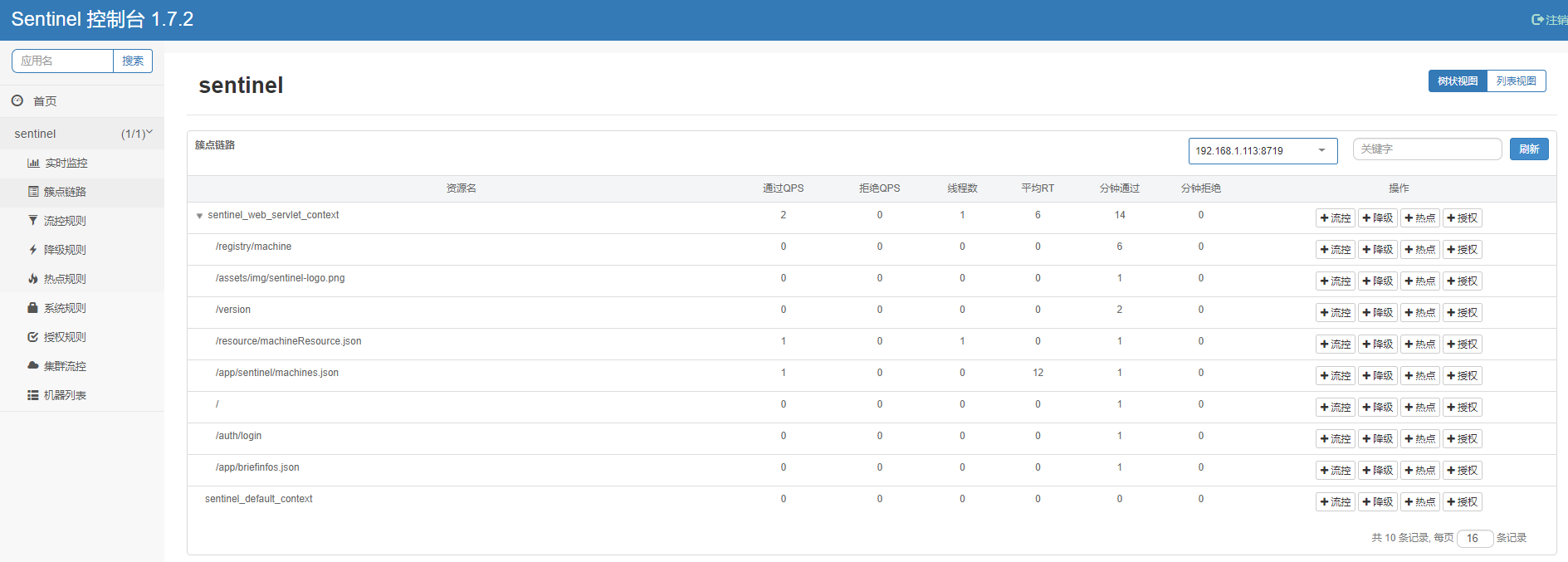Add 流控 rule for /app/sentinel/machines.json

(1336, 375)
